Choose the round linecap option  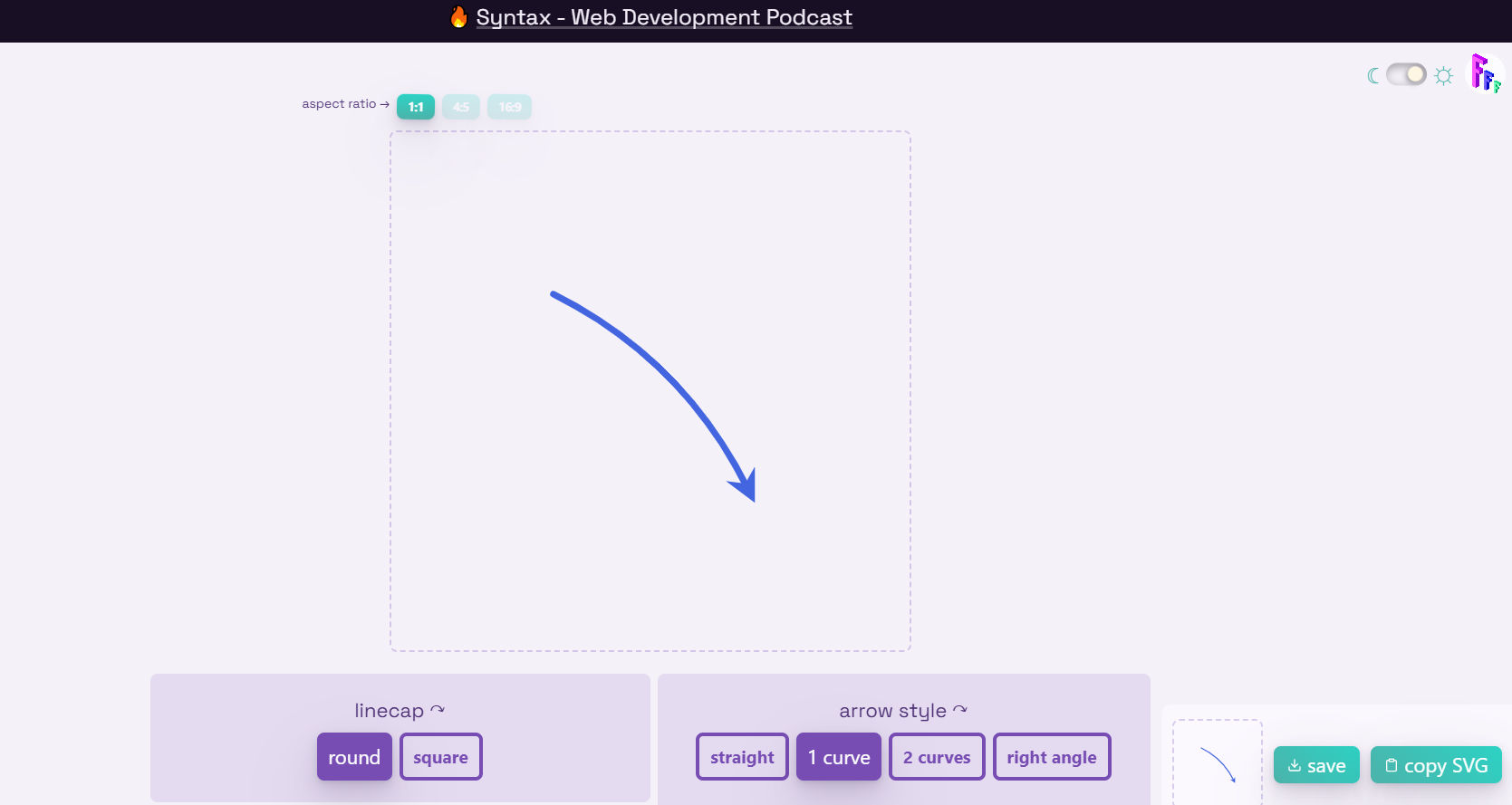coord(354,757)
